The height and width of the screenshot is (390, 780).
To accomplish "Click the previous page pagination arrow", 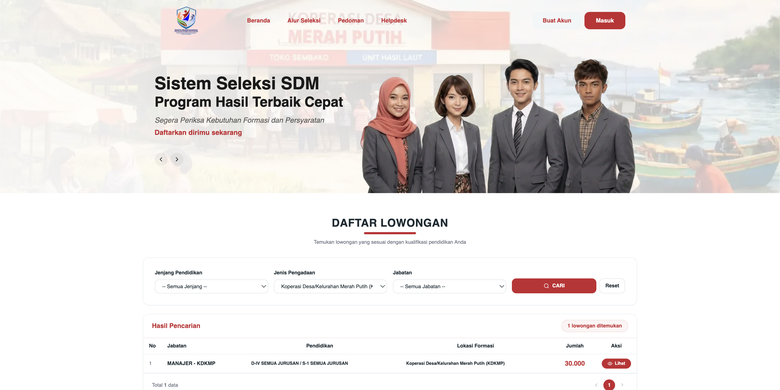I will [596, 385].
